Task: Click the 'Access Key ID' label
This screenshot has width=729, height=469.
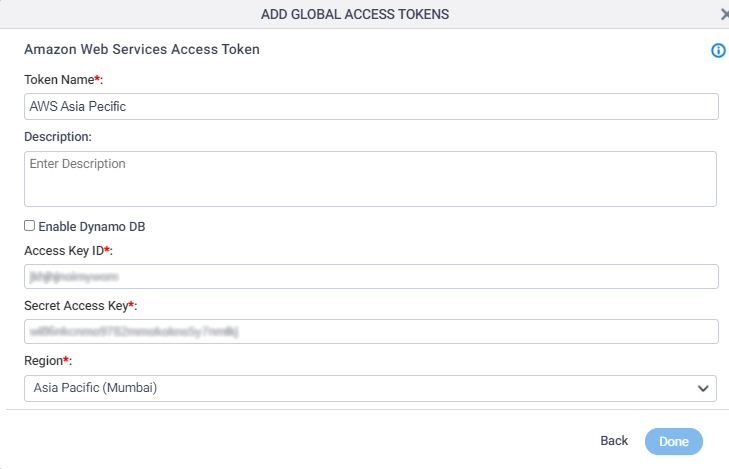Action: [x=68, y=251]
